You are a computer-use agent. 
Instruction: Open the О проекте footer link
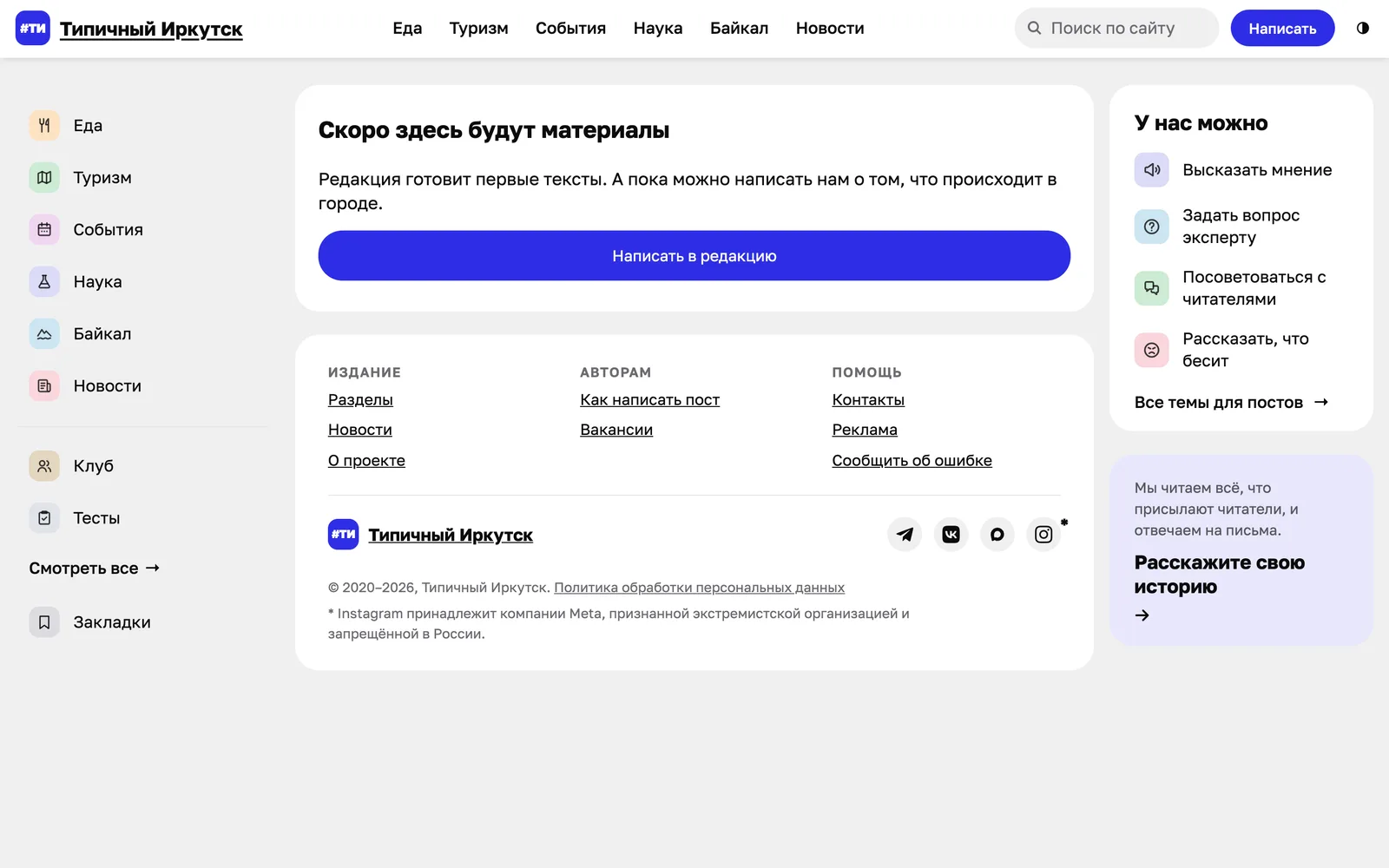point(366,461)
